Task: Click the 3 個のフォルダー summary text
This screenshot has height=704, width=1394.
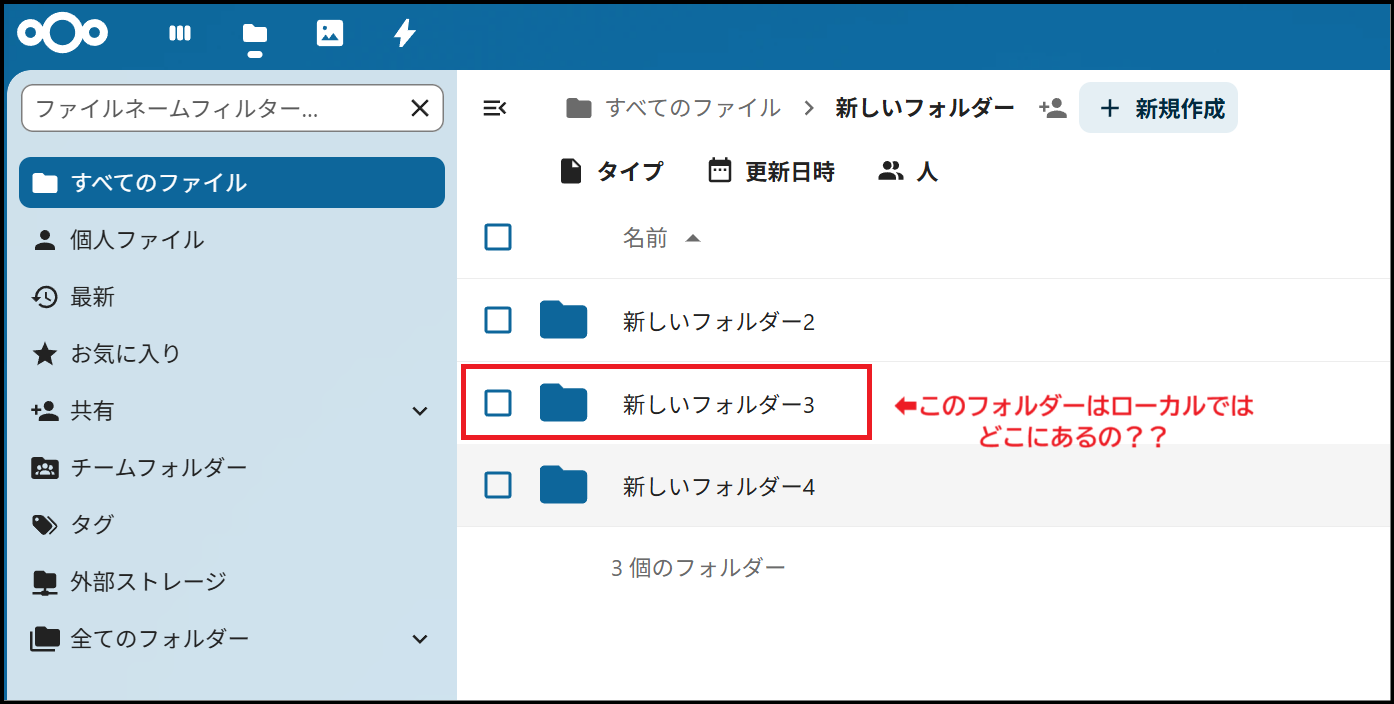Action: (x=698, y=568)
